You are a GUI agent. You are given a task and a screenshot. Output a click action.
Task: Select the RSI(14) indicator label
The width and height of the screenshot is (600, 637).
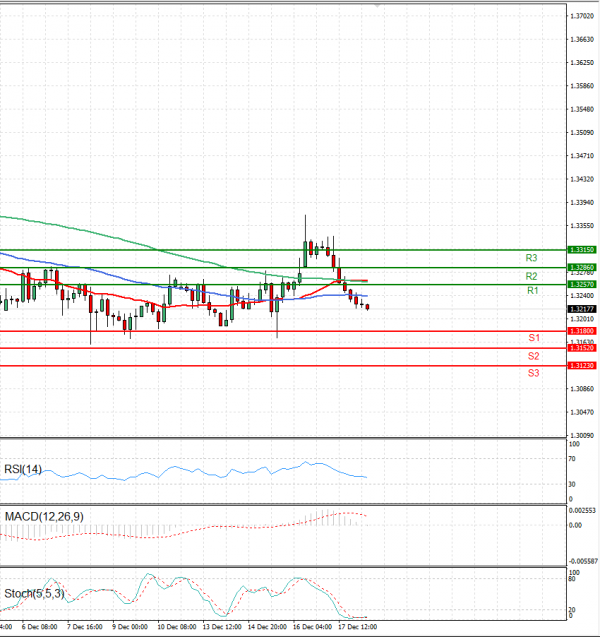[23, 469]
